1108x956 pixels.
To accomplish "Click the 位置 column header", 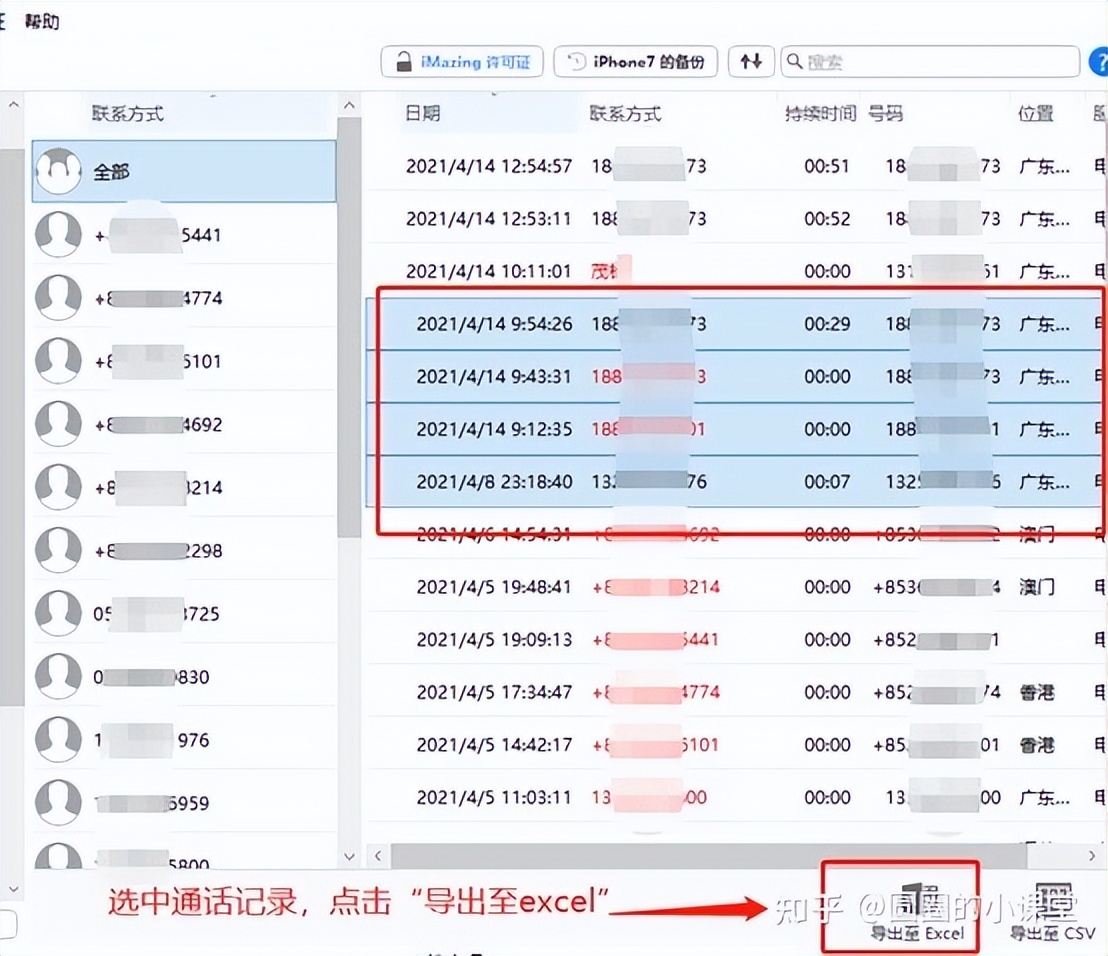I will pyautogui.click(x=1037, y=112).
